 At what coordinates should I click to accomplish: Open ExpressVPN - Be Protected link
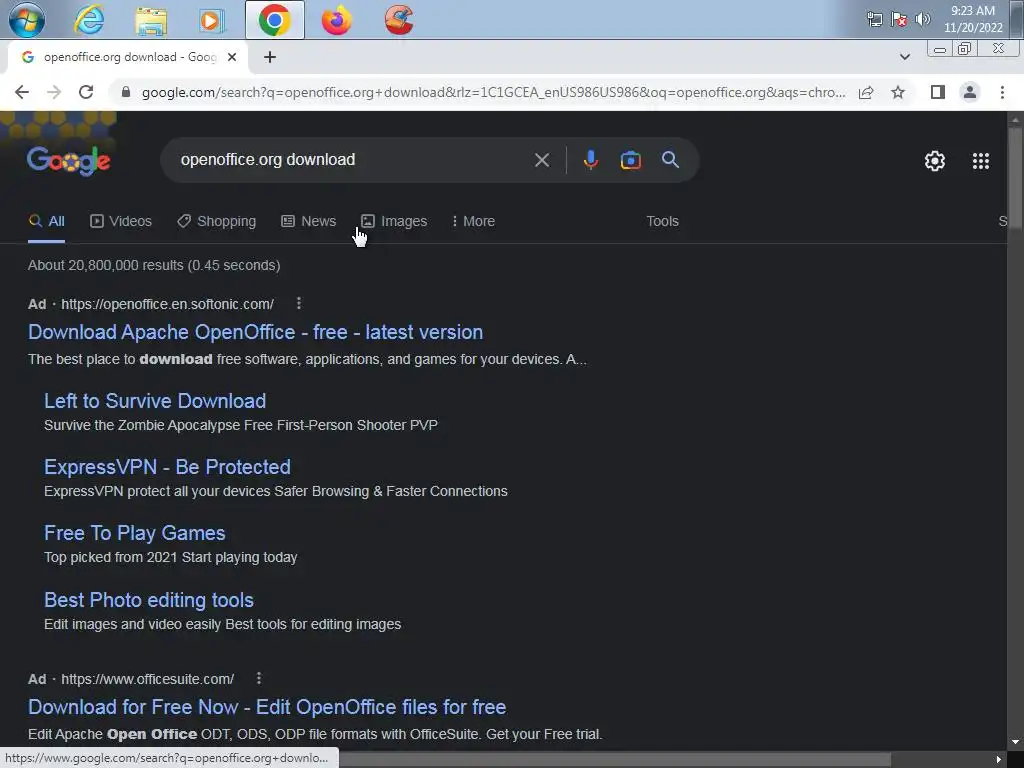[167, 467]
